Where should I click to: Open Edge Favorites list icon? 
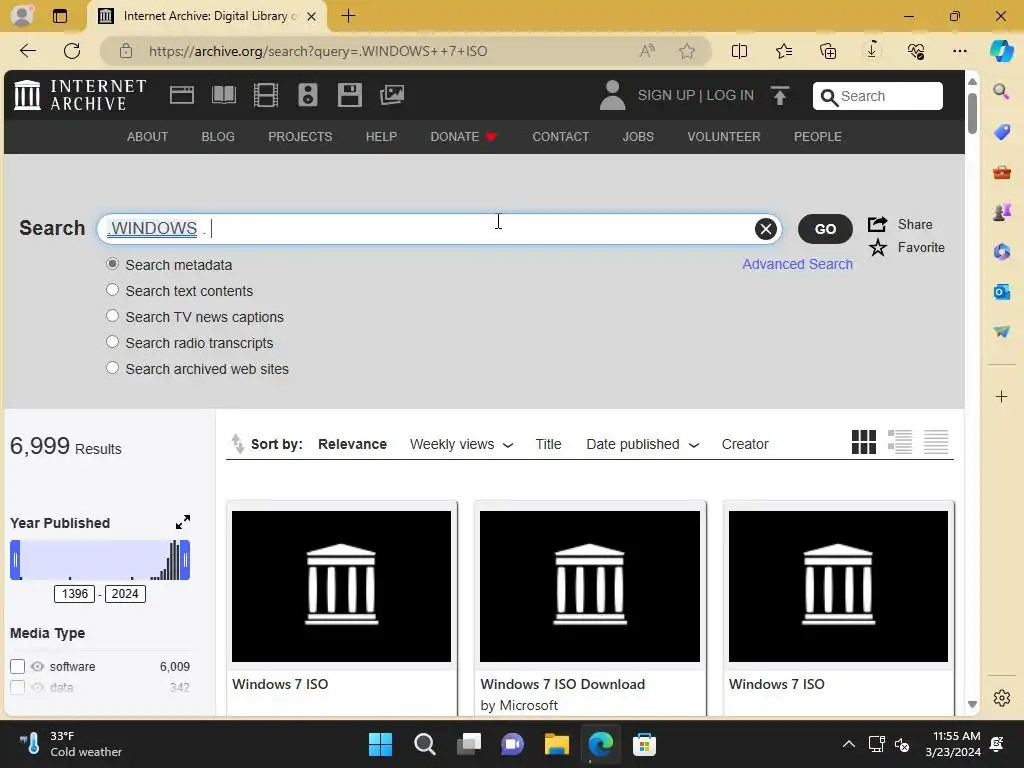pyautogui.click(x=784, y=51)
